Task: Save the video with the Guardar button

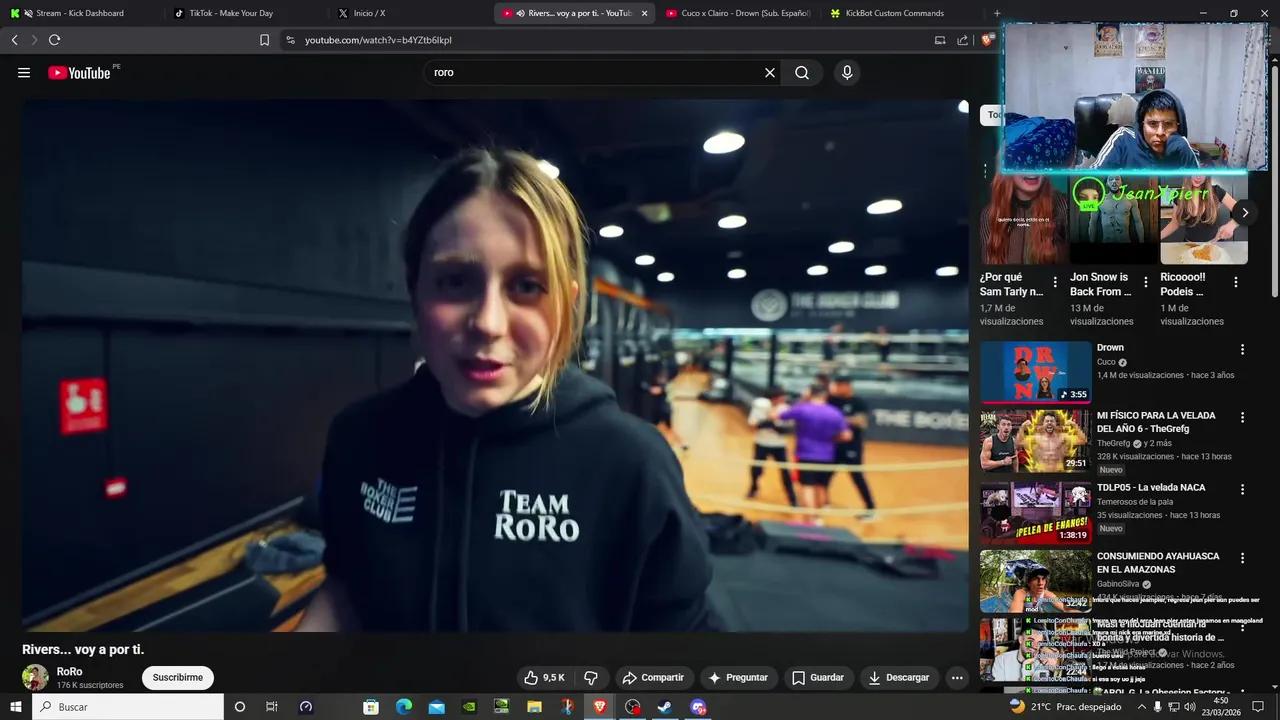Action: [818, 678]
